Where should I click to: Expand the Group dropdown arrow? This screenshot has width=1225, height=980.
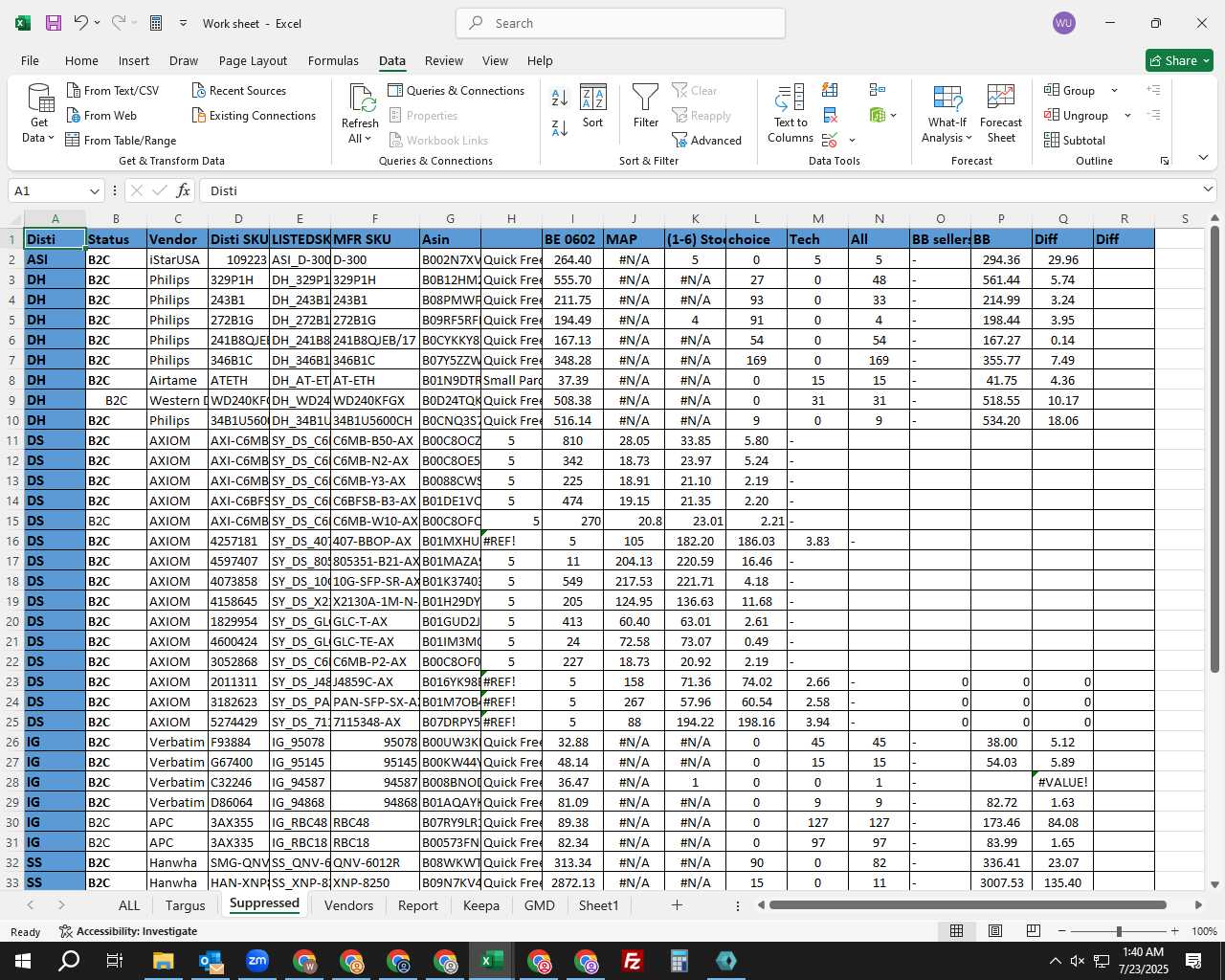tap(1114, 90)
